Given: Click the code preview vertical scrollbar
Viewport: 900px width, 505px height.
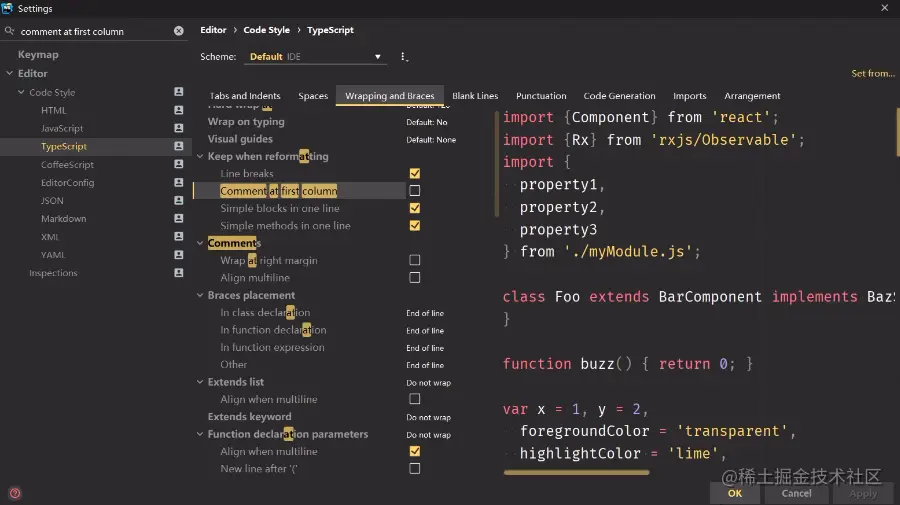Looking at the screenshot, I should tap(897, 132).
